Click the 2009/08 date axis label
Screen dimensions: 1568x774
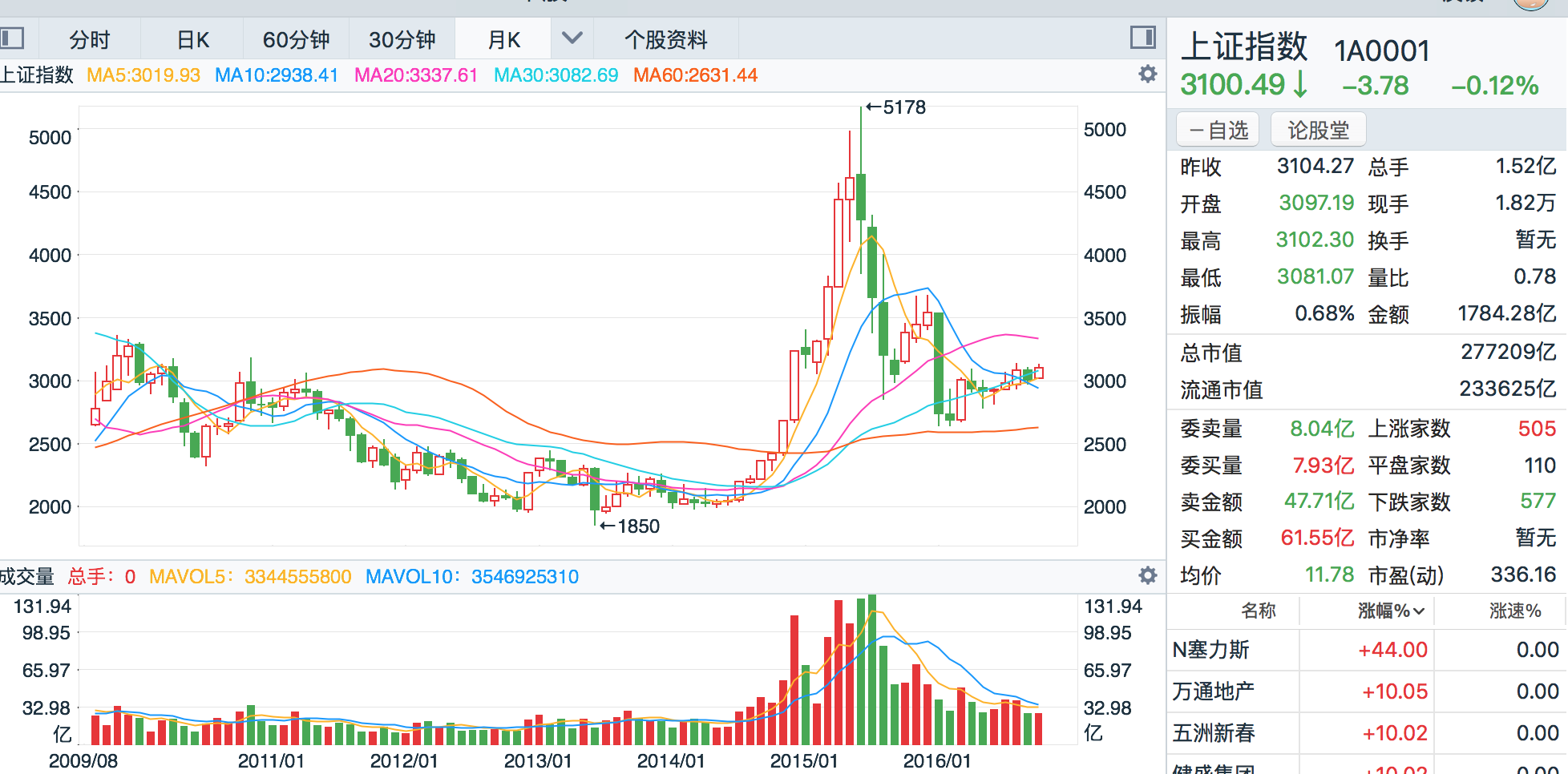coord(83,761)
